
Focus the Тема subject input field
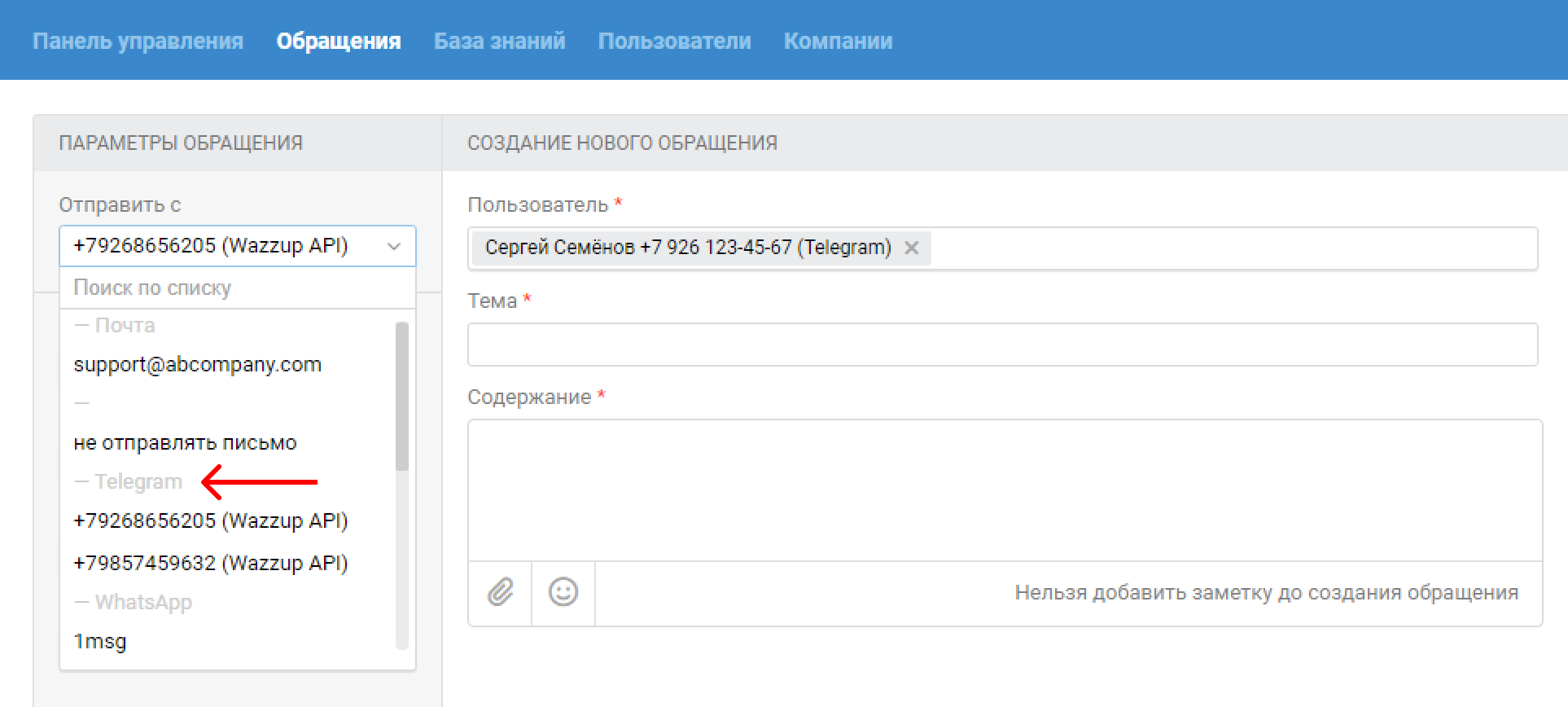[x=1001, y=345]
